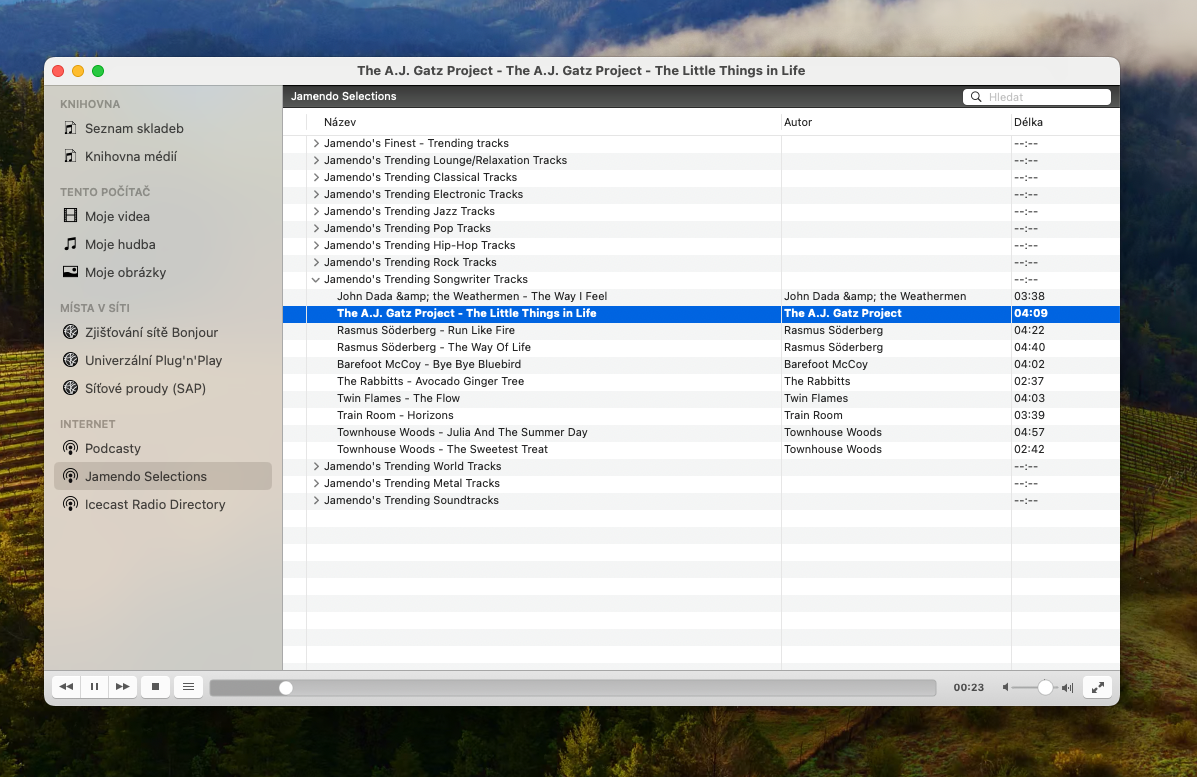
Task: Click the Moje obrázky picture icon
Action: [x=70, y=272]
